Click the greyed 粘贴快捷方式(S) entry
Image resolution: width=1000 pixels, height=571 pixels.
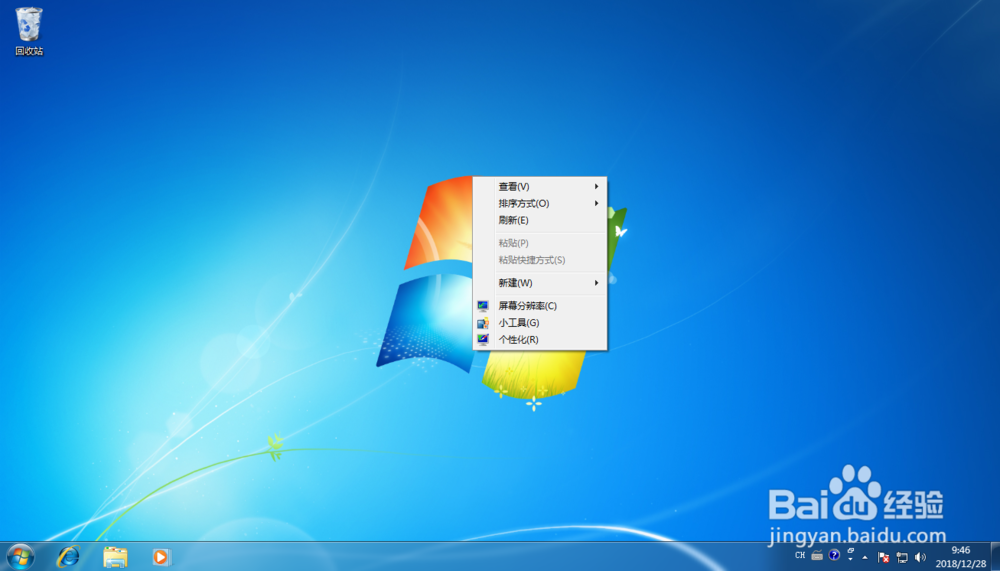pyautogui.click(x=540, y=260)
